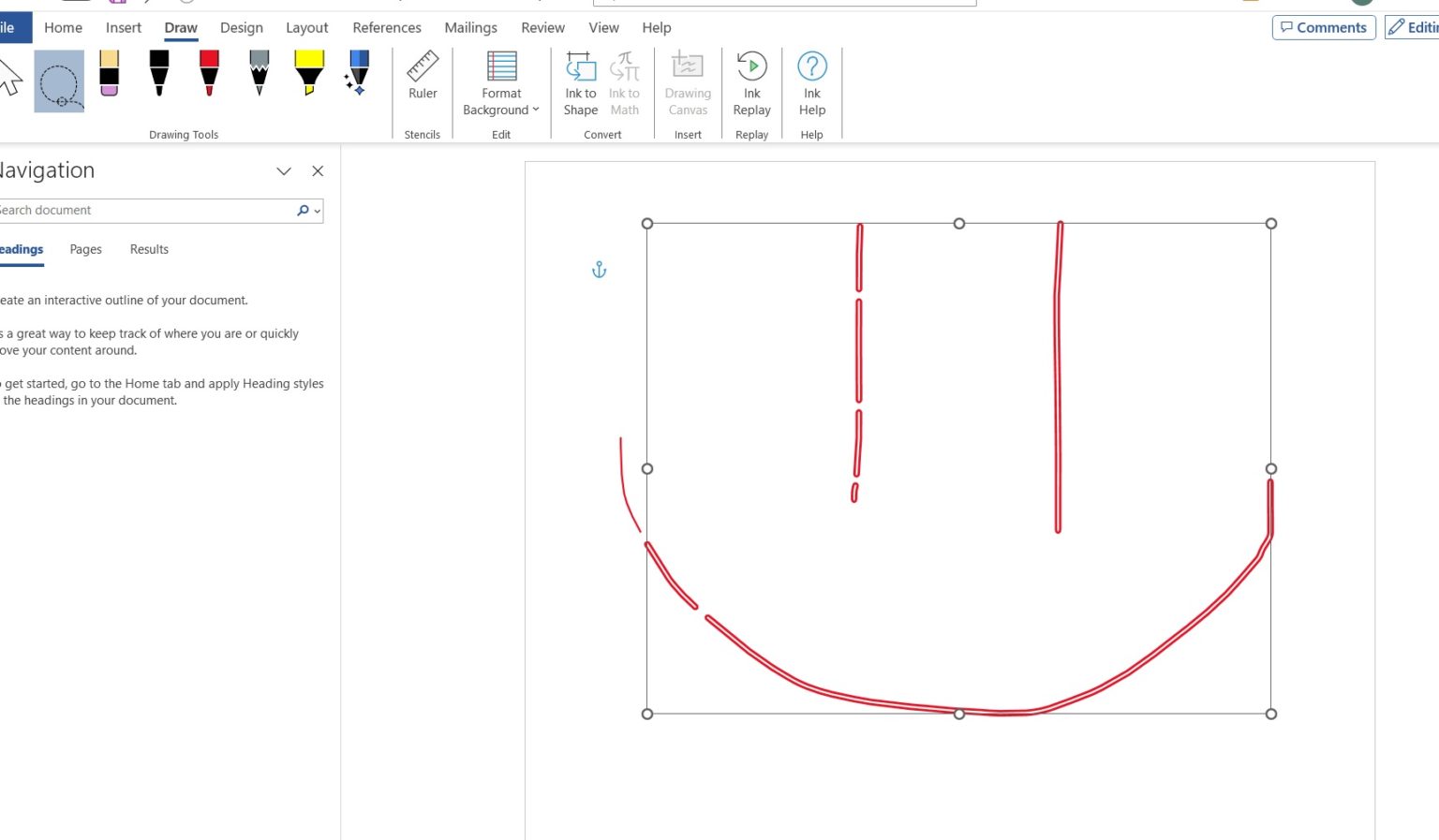Open Ink Help
The width and height of the screenshot is (1439, 840).
811,84
